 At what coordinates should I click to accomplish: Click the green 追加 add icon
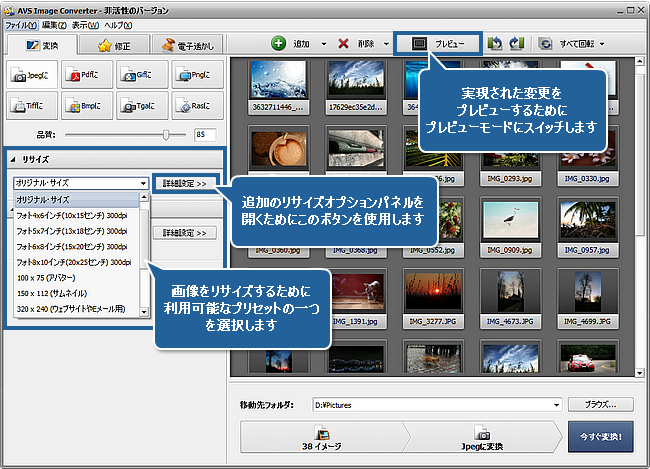279,44
